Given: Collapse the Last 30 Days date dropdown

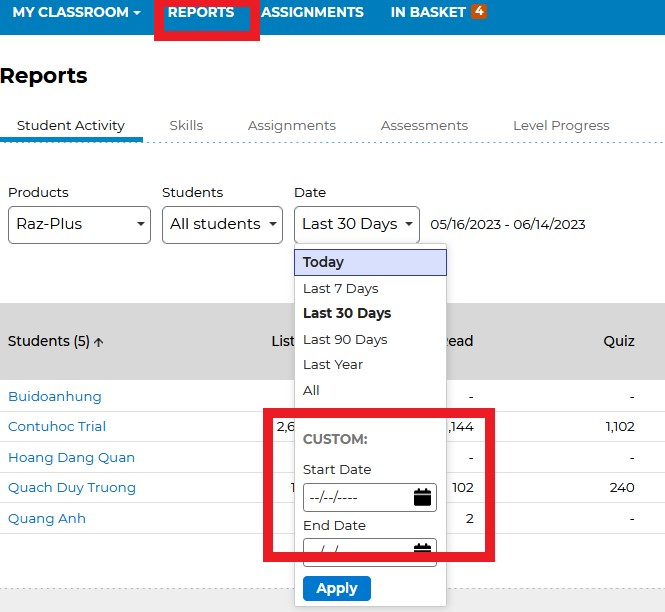Looking at the screenshot, I should click(x=359, y=224).
